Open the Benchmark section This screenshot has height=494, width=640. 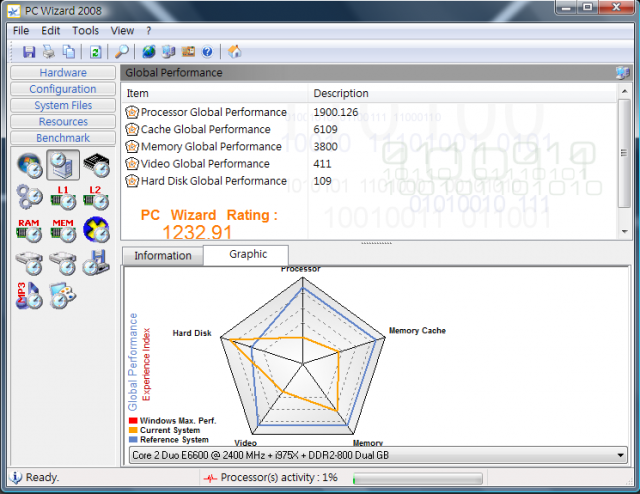63,138
